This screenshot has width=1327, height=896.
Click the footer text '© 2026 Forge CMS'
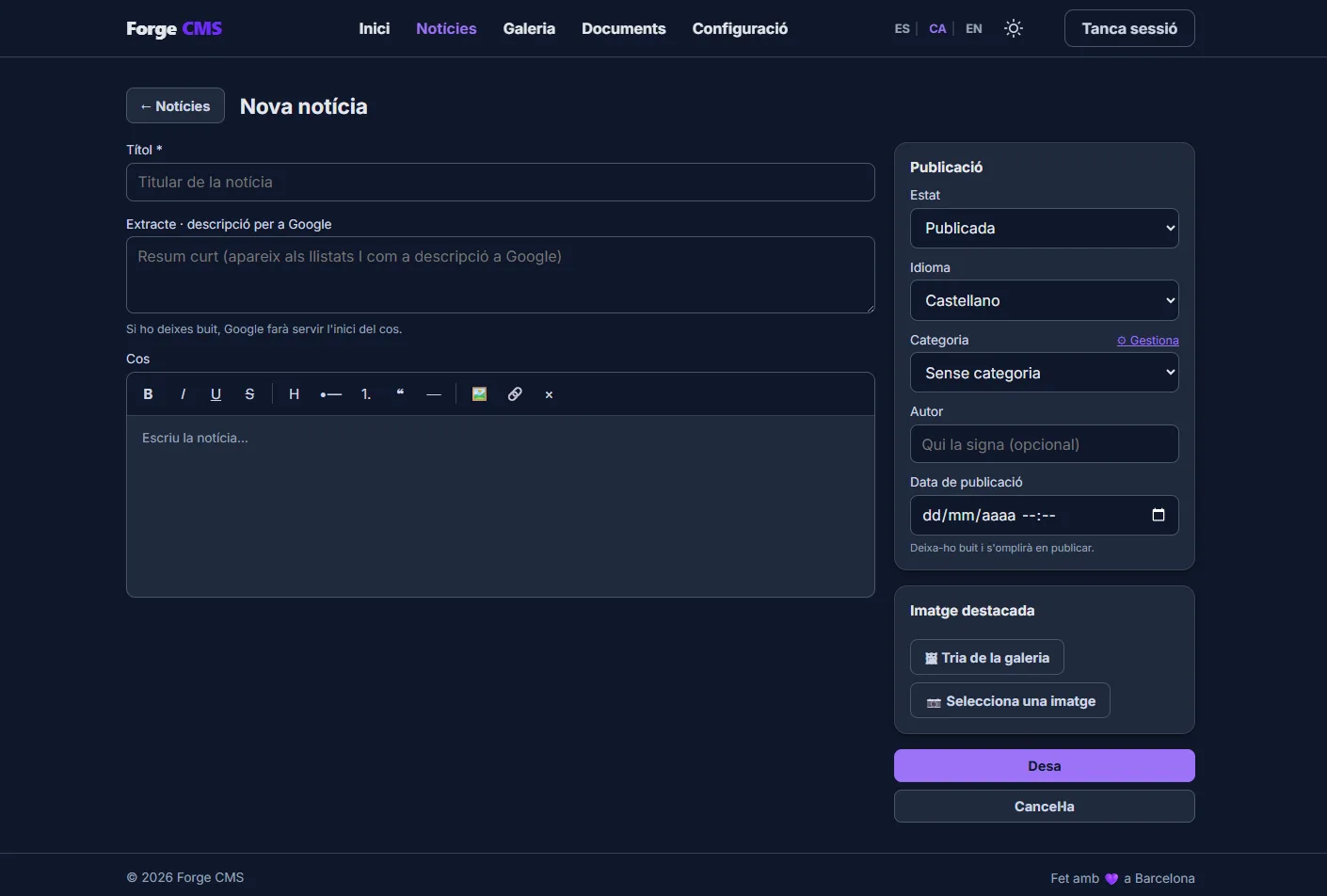pyautogui.click(x=185, y=877)
